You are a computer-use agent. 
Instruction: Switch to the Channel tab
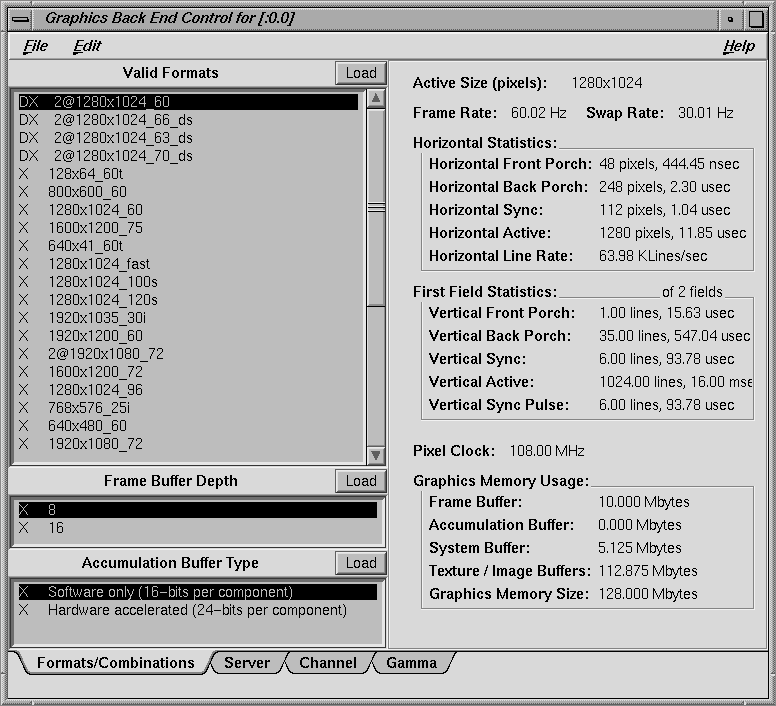tap(328, 663)
